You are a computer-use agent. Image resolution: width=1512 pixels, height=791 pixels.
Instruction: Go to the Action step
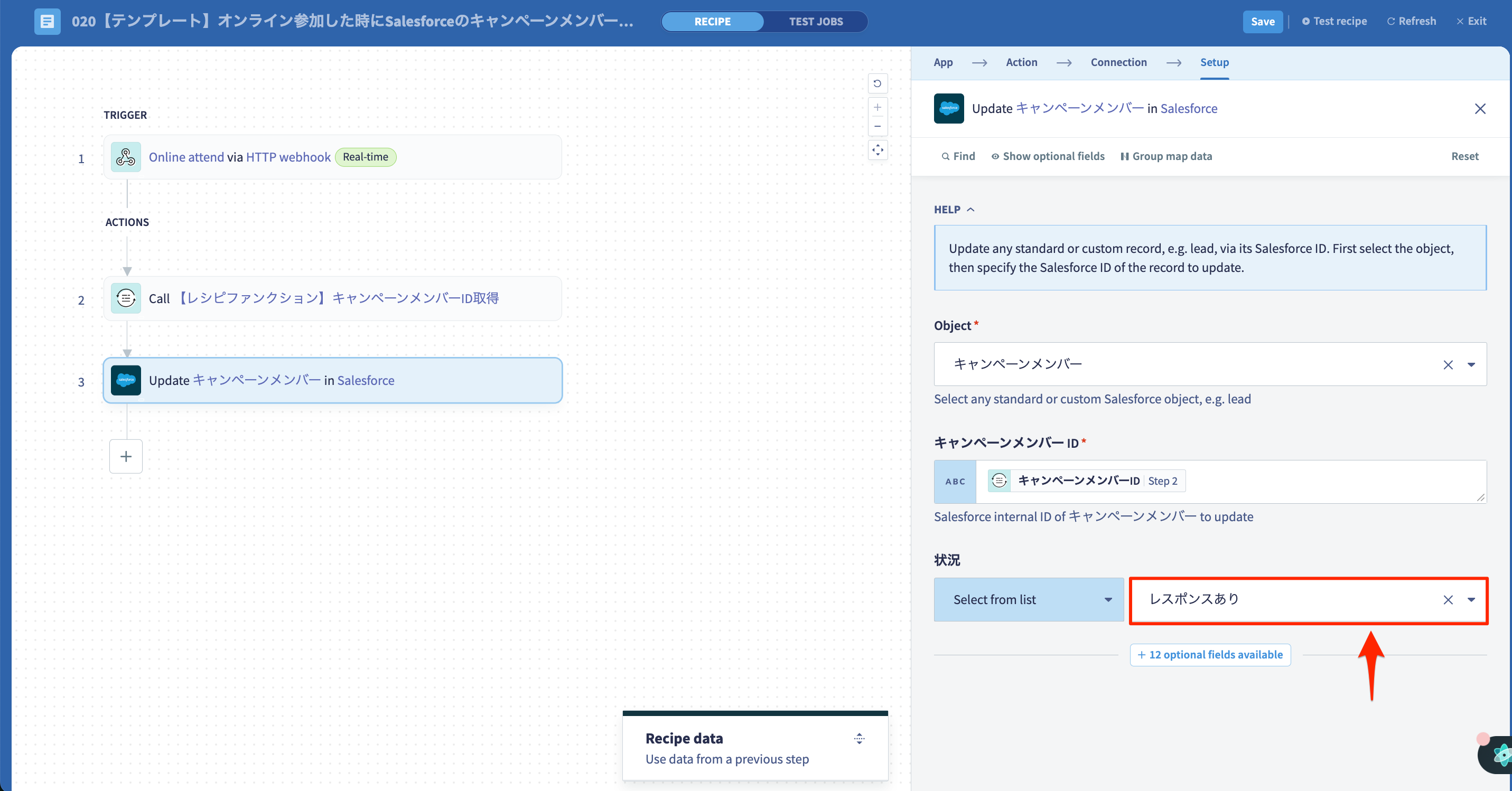pos(1021,62)
